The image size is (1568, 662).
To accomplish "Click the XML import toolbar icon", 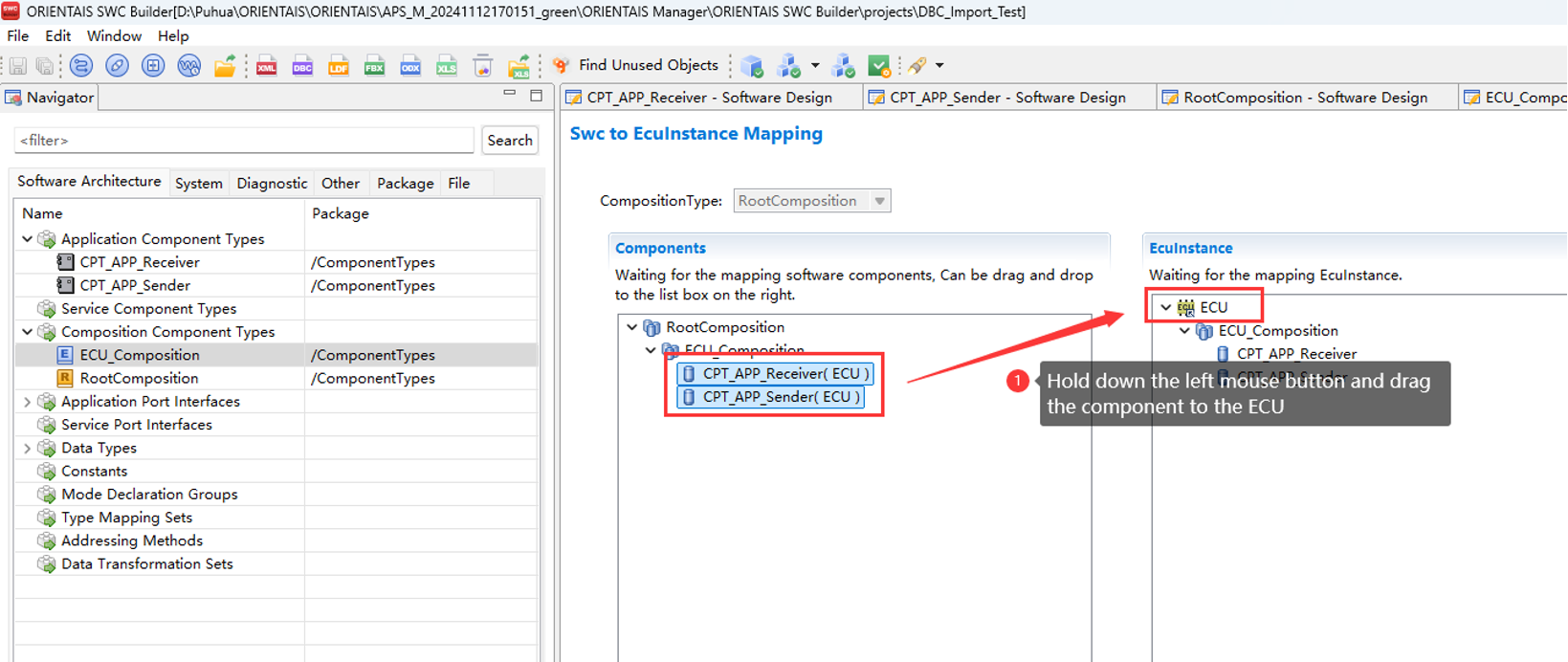I will [267, 66].
